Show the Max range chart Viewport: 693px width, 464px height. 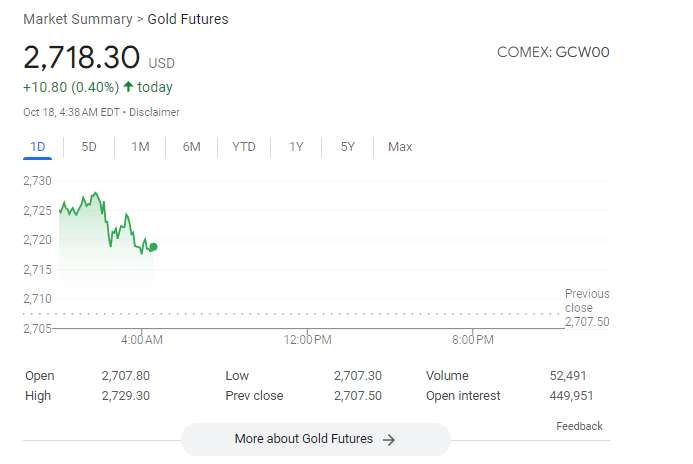[400, 147]
